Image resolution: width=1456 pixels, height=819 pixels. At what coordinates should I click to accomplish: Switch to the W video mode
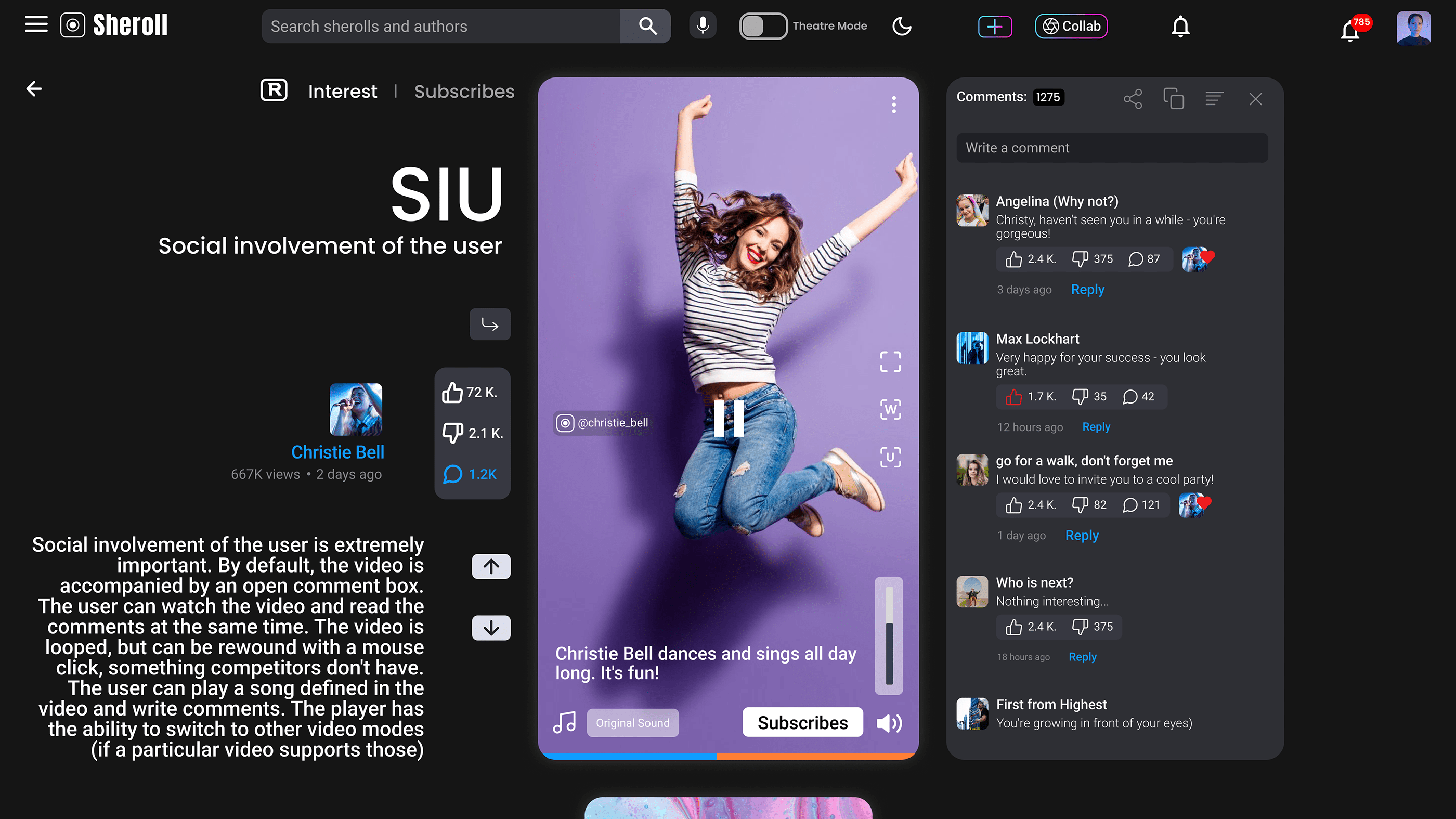tap(890, 409)
